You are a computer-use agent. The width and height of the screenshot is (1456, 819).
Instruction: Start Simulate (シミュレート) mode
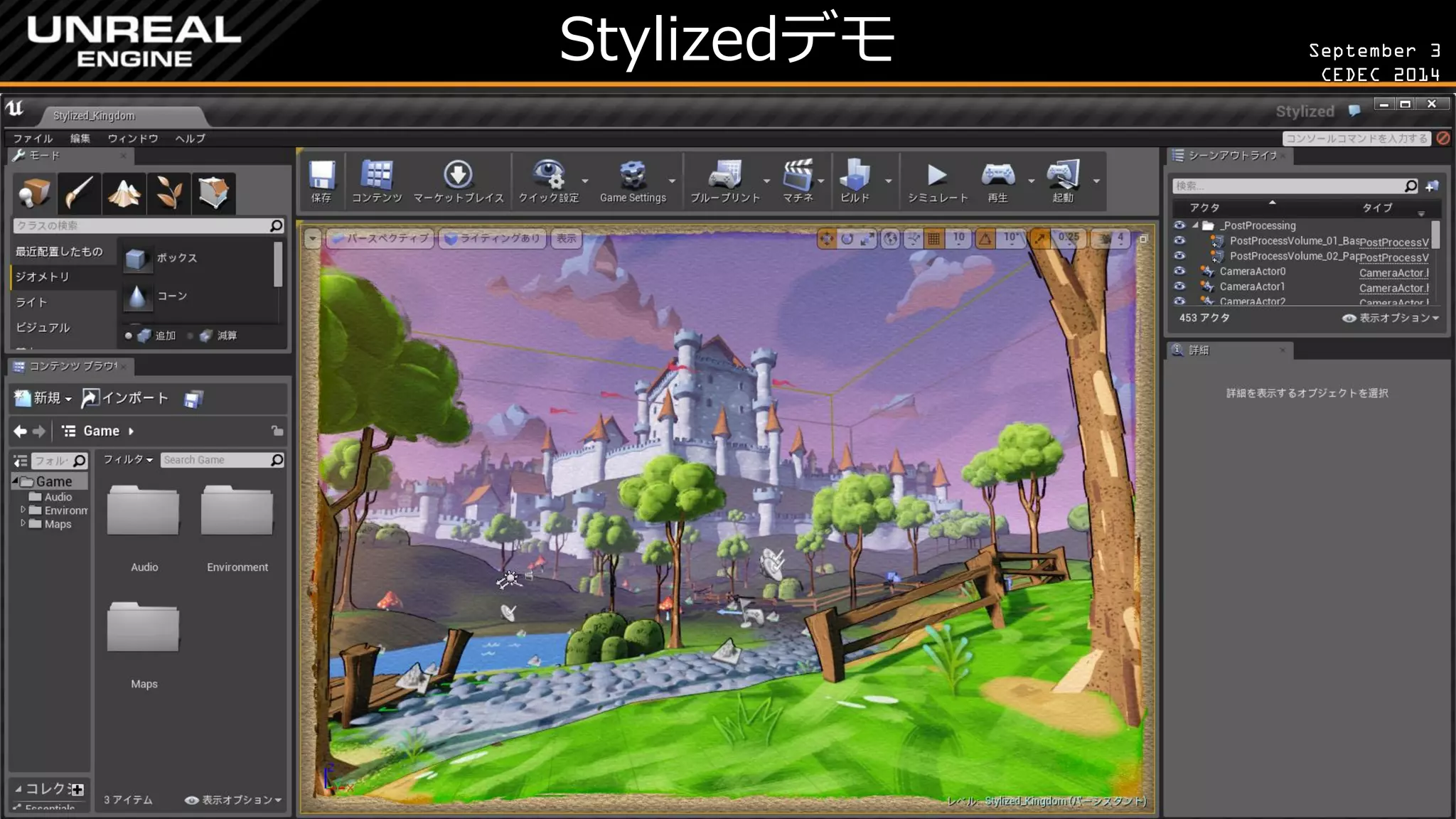(937, 175)
